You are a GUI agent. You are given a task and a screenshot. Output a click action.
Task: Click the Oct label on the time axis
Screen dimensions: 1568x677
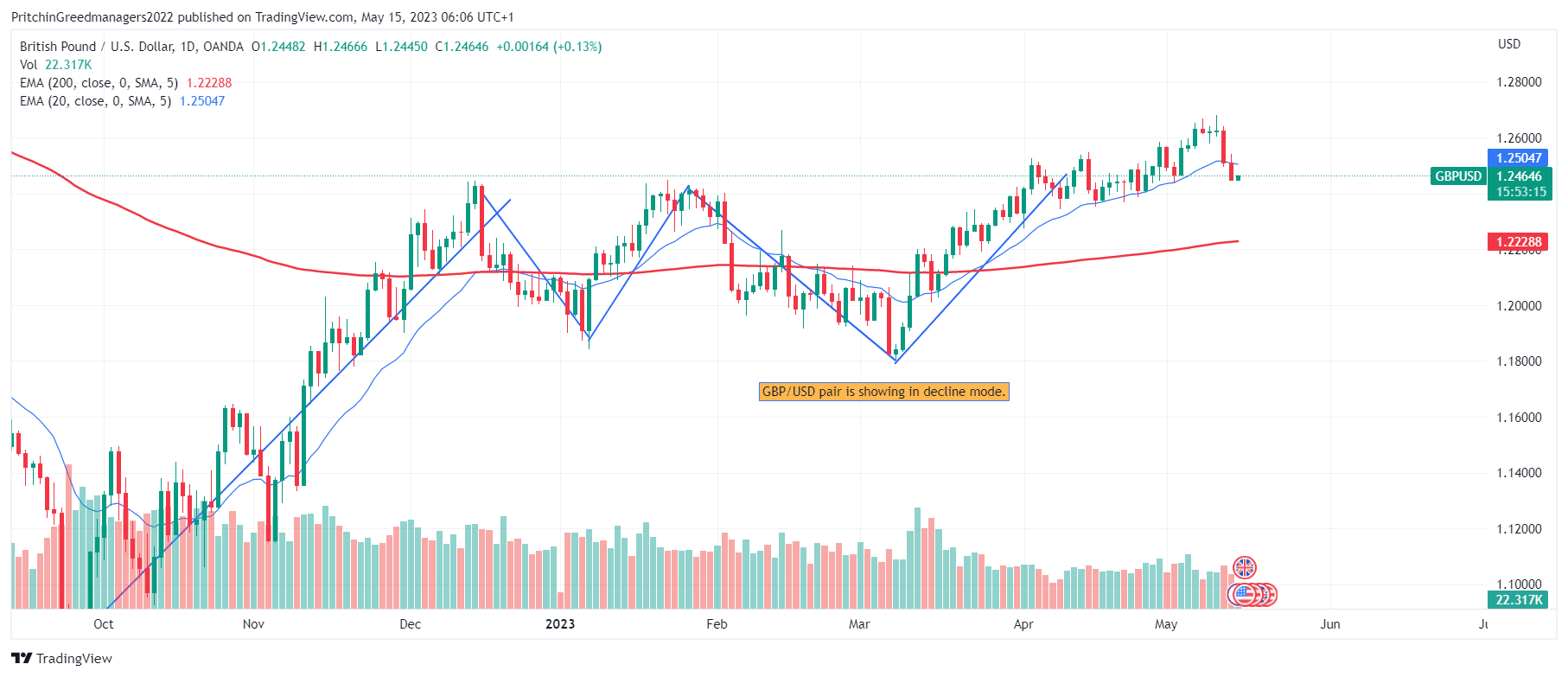click(103, 624)
